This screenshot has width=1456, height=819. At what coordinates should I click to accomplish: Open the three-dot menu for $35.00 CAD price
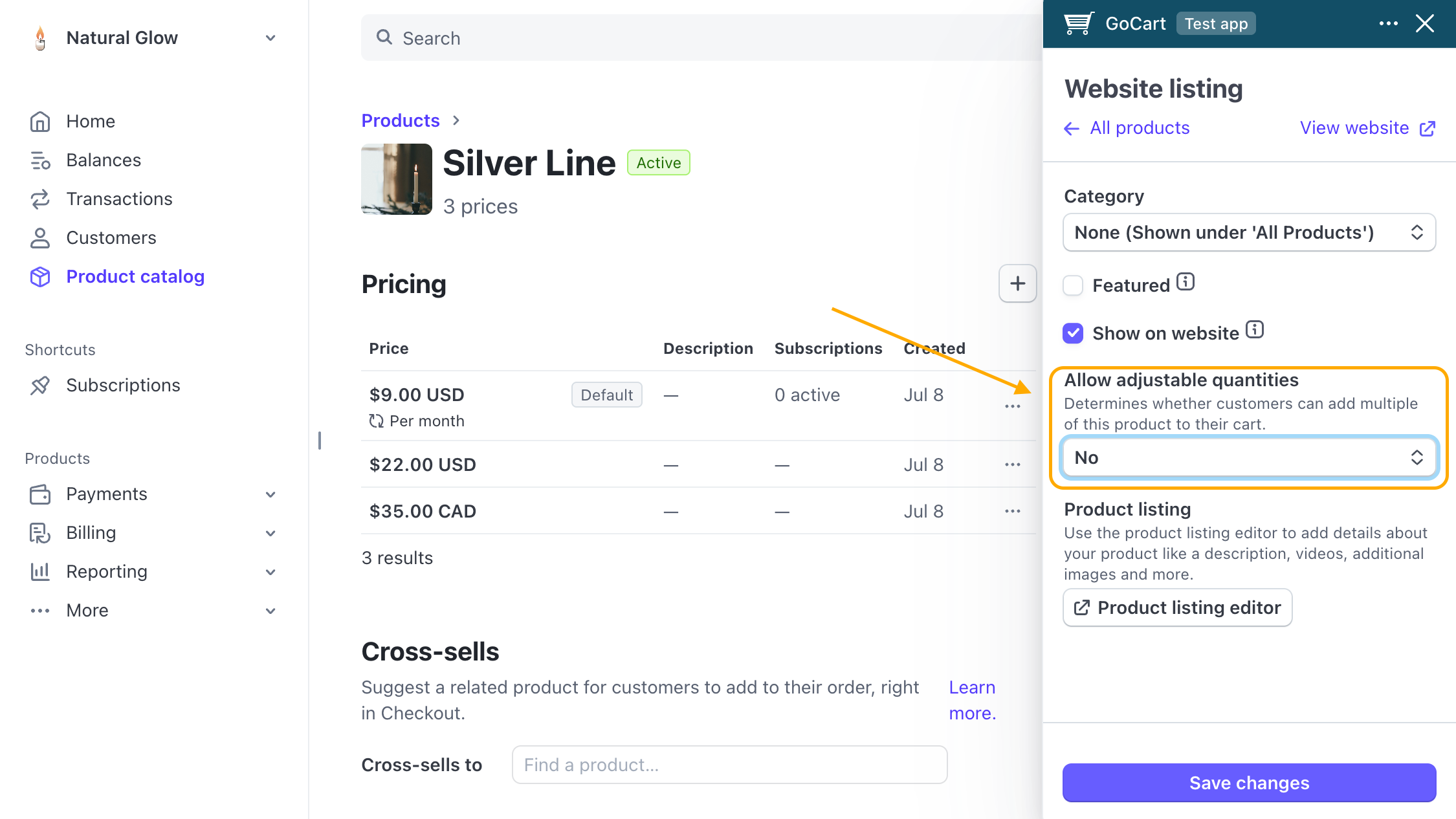(1013, 511)
